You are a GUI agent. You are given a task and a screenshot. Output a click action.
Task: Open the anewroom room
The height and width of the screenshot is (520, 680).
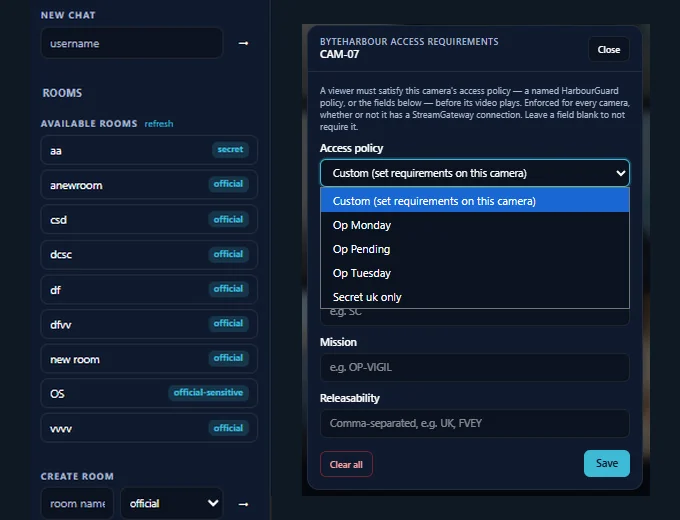(149, 185)
